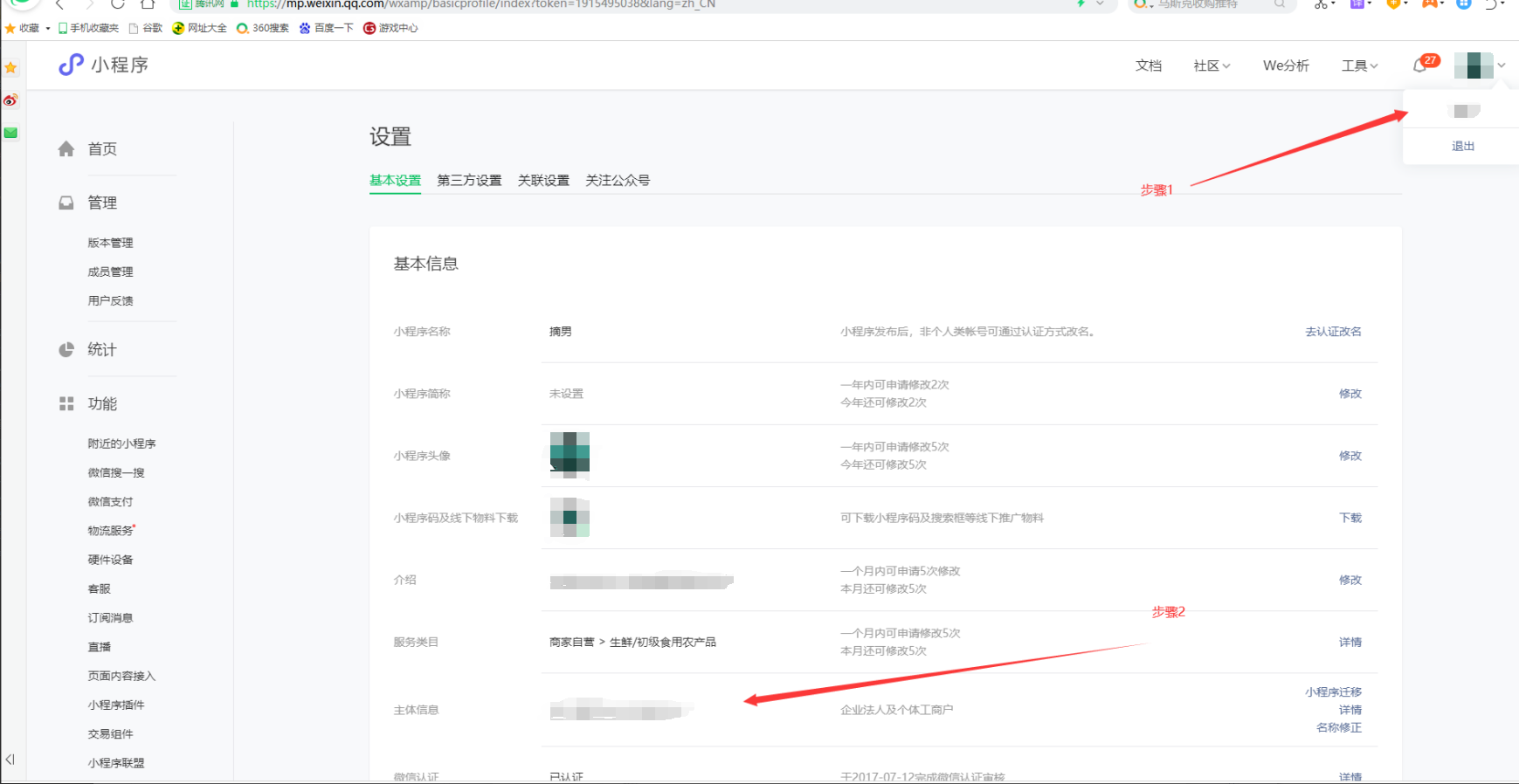Viewport: 1519px width, 784px height.
Task: Open the account avatar dropdown
Action: click(1479, 65)
